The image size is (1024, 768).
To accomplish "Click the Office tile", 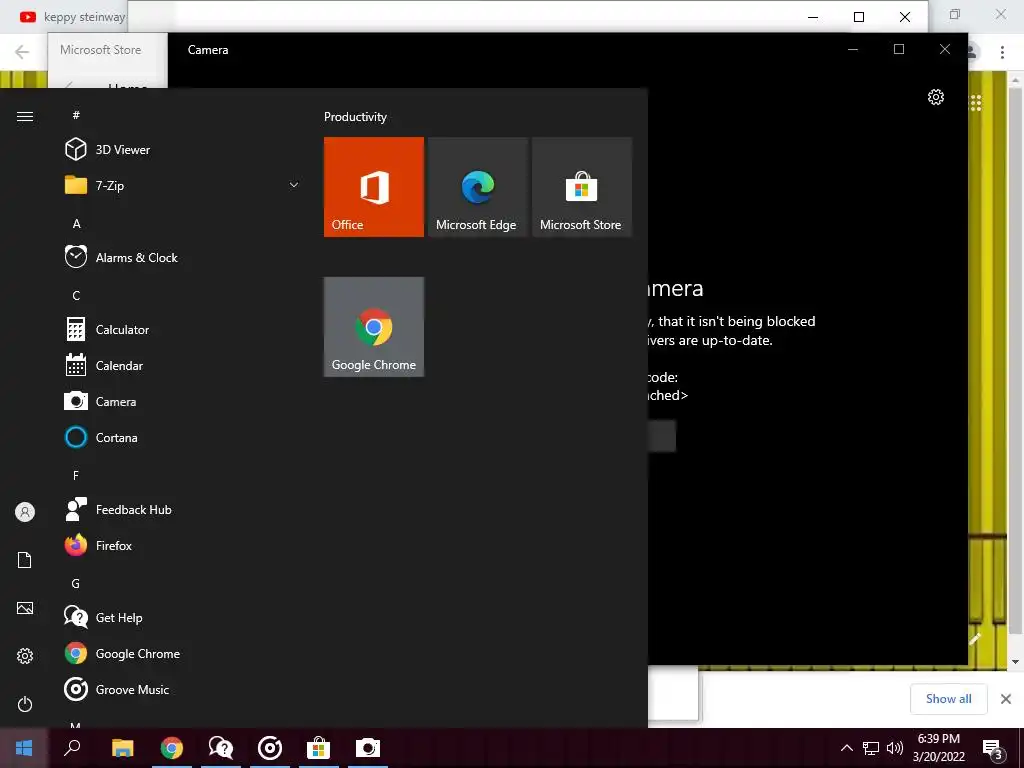I will [x=374, y=187].
